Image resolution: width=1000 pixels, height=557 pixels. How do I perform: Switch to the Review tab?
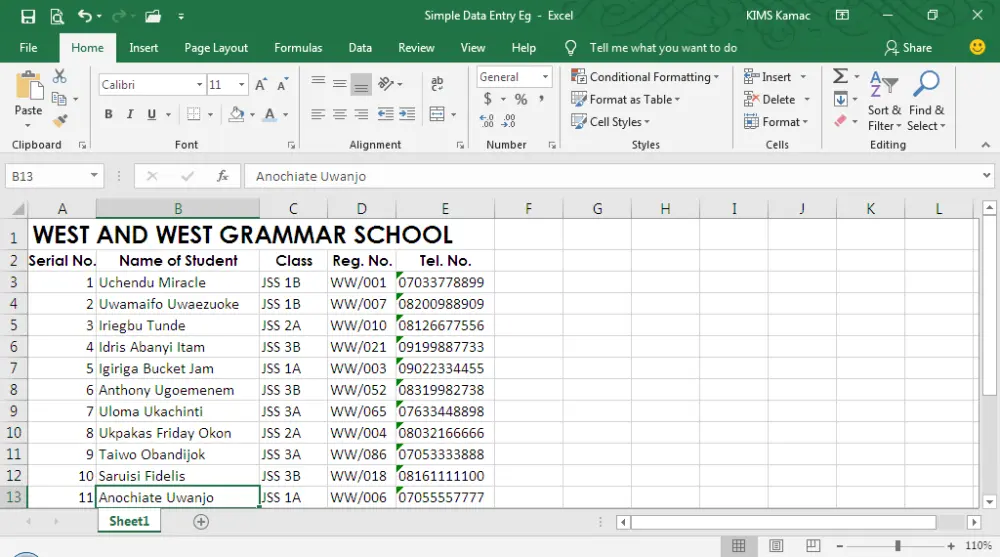click(x=416, y=48)
